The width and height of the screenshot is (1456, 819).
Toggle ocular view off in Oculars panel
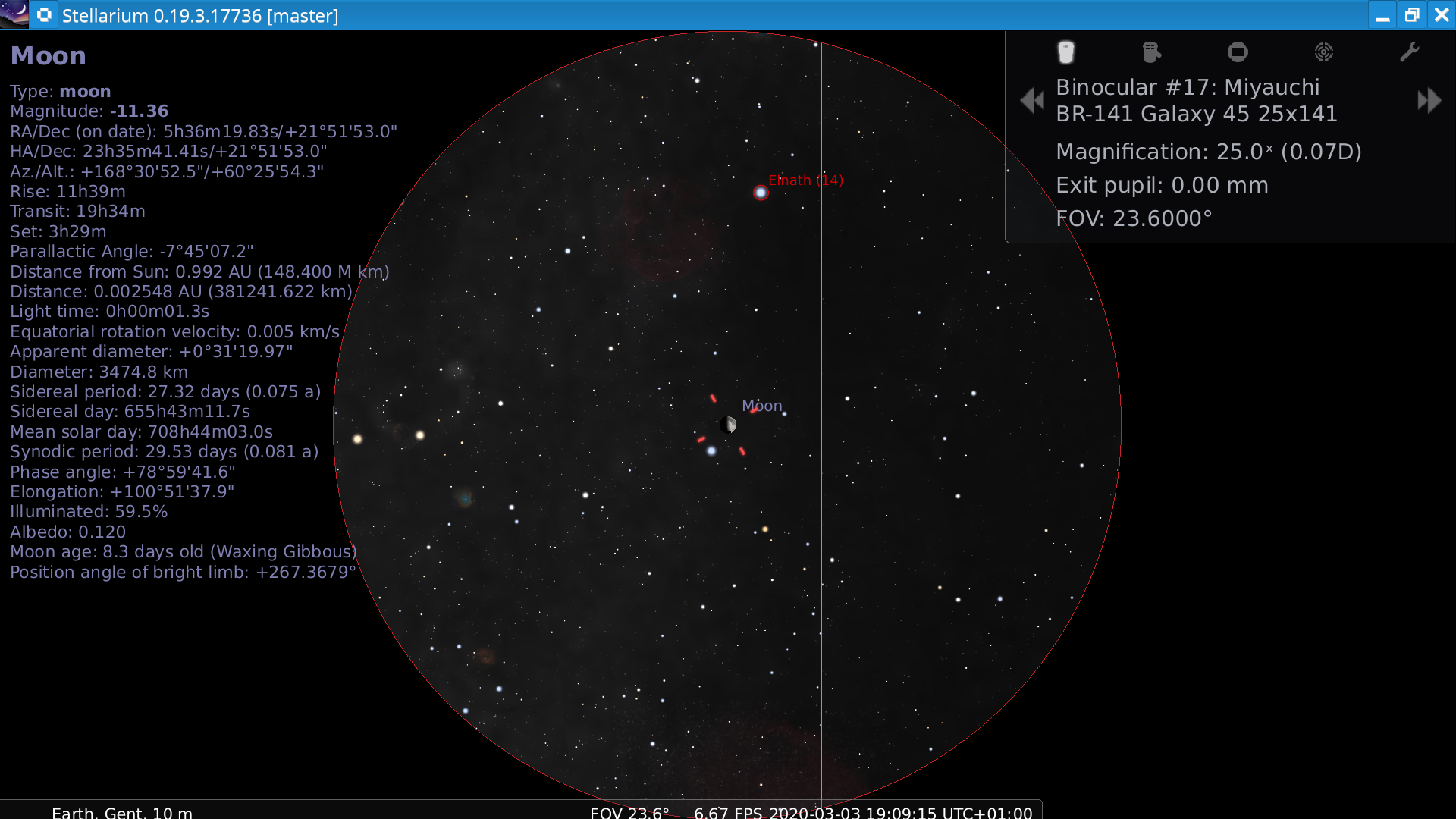point(1066,52)
